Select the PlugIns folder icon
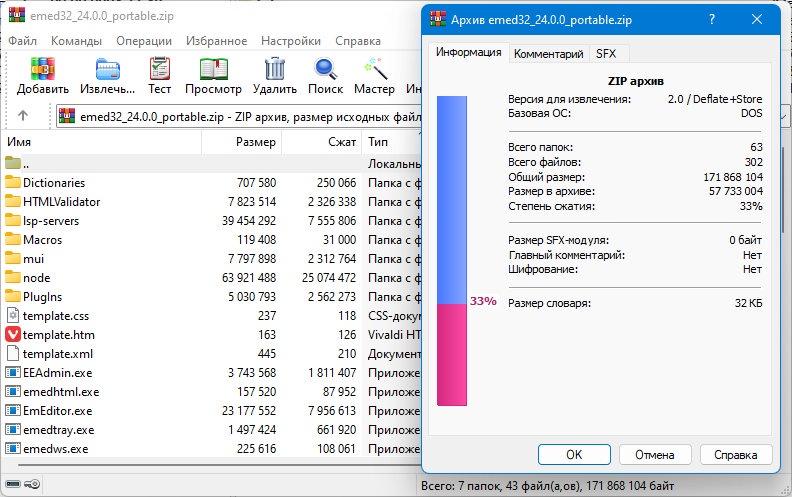Screen dimensions: 792x497 (x=13, y=296)
